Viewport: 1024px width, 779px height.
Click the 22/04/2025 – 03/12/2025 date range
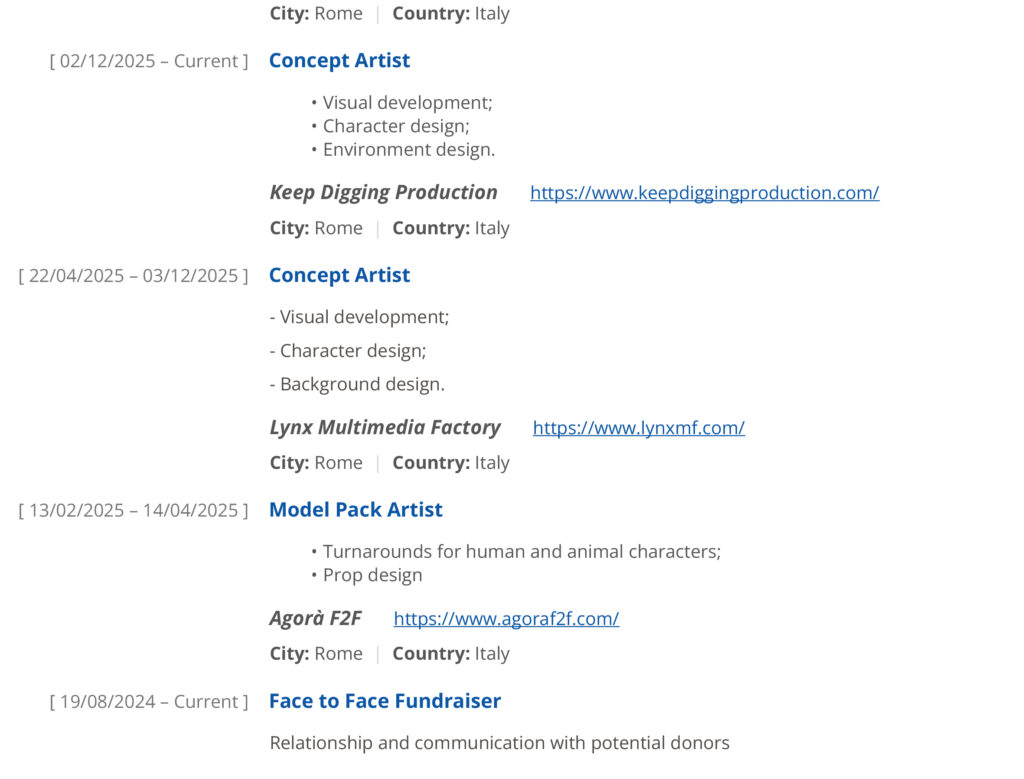click(133, 276)
